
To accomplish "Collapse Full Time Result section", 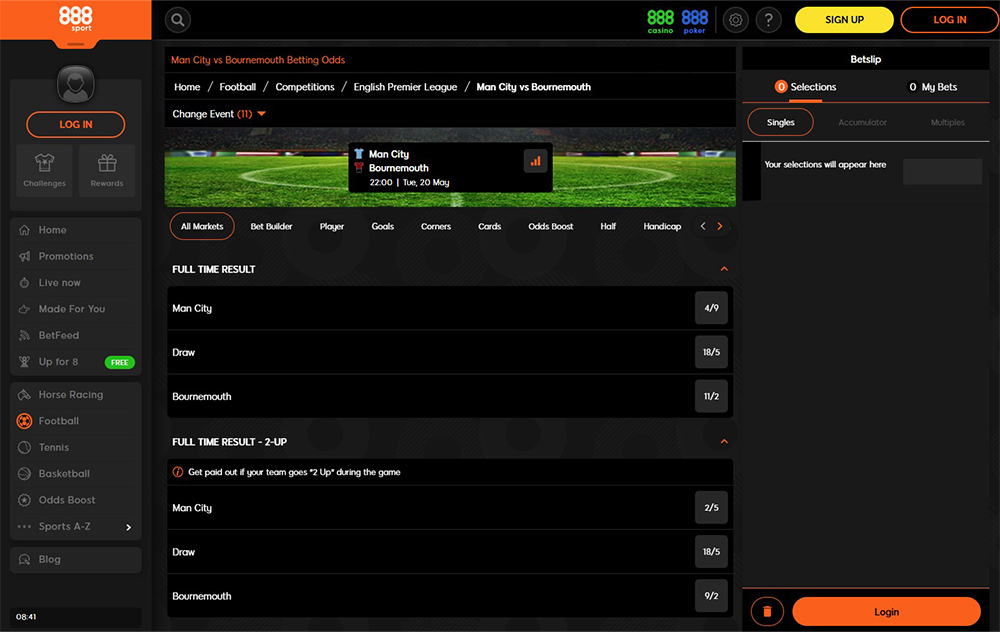I will (x=724, y=269).
